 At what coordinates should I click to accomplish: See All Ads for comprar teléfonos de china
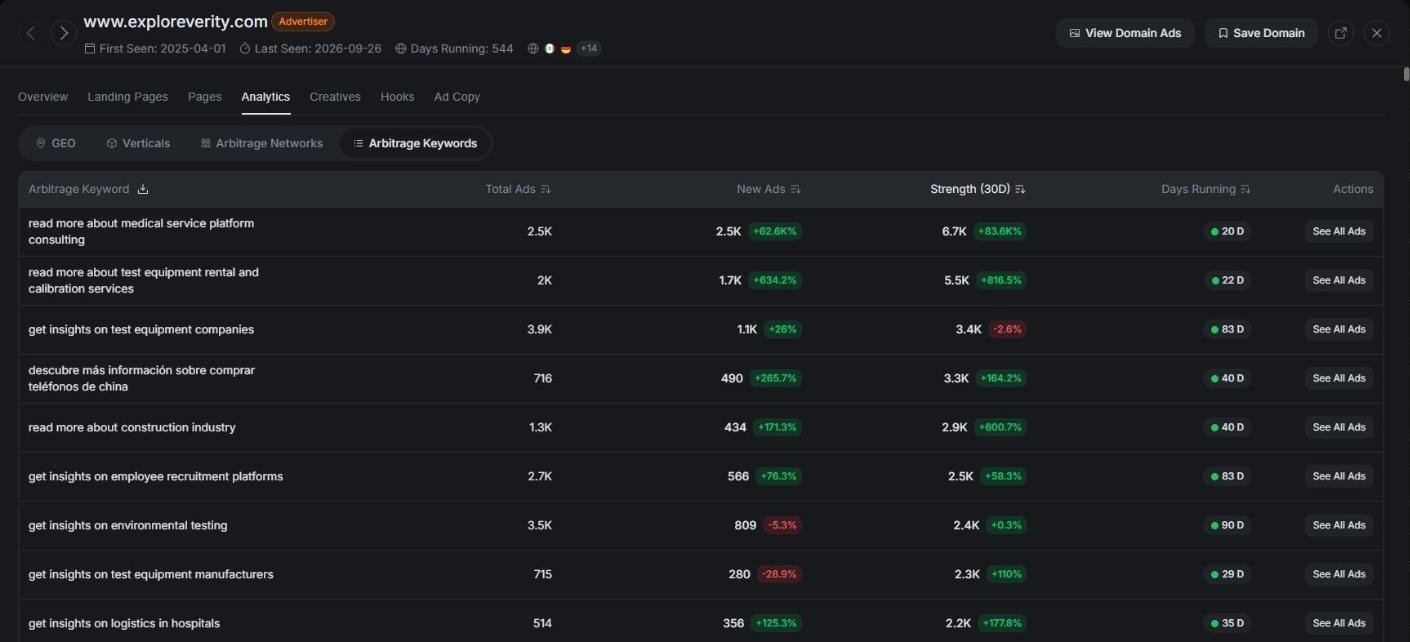[1339, 378]
